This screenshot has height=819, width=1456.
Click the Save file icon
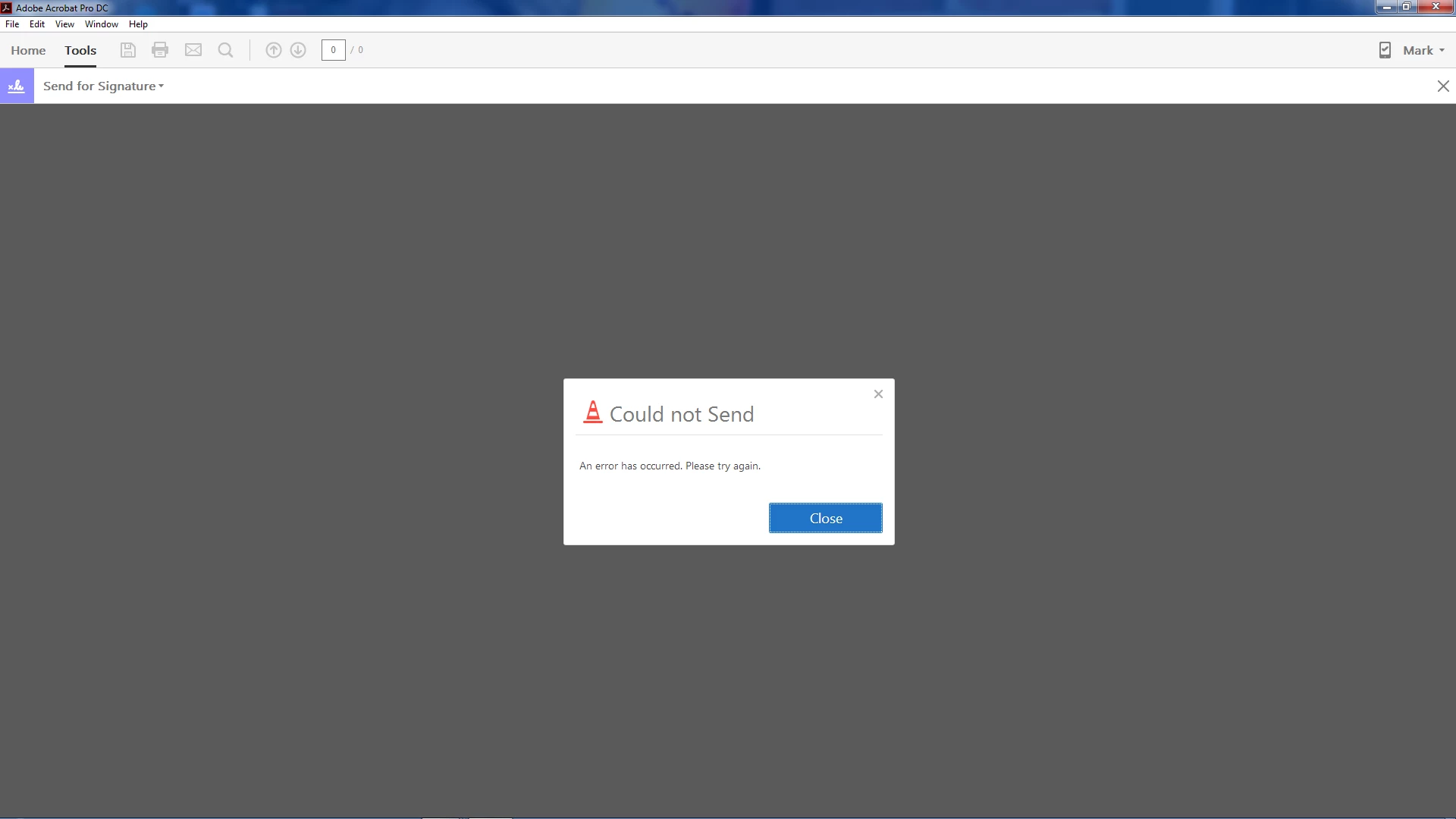[x=128, y=50]
